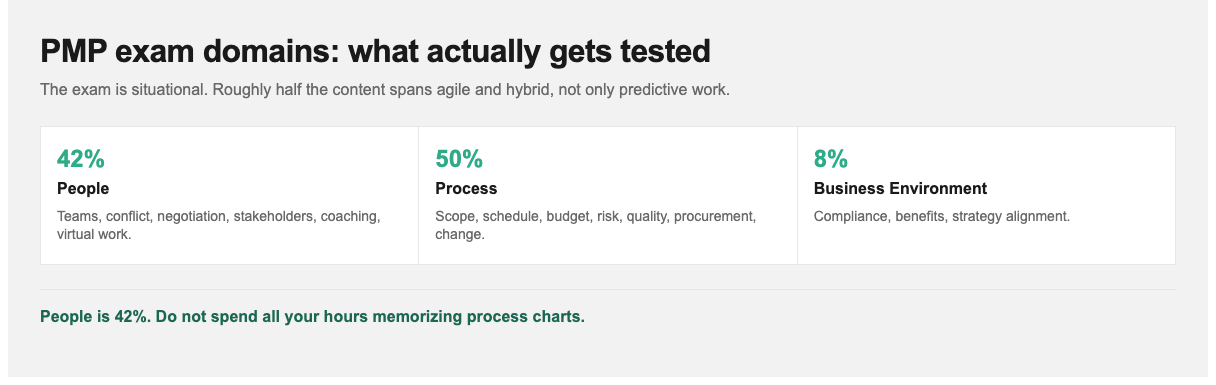Click the Business Environment card
Image resolution: width=1216 pixels, height=385 pixels.
(x=986, y=195)
